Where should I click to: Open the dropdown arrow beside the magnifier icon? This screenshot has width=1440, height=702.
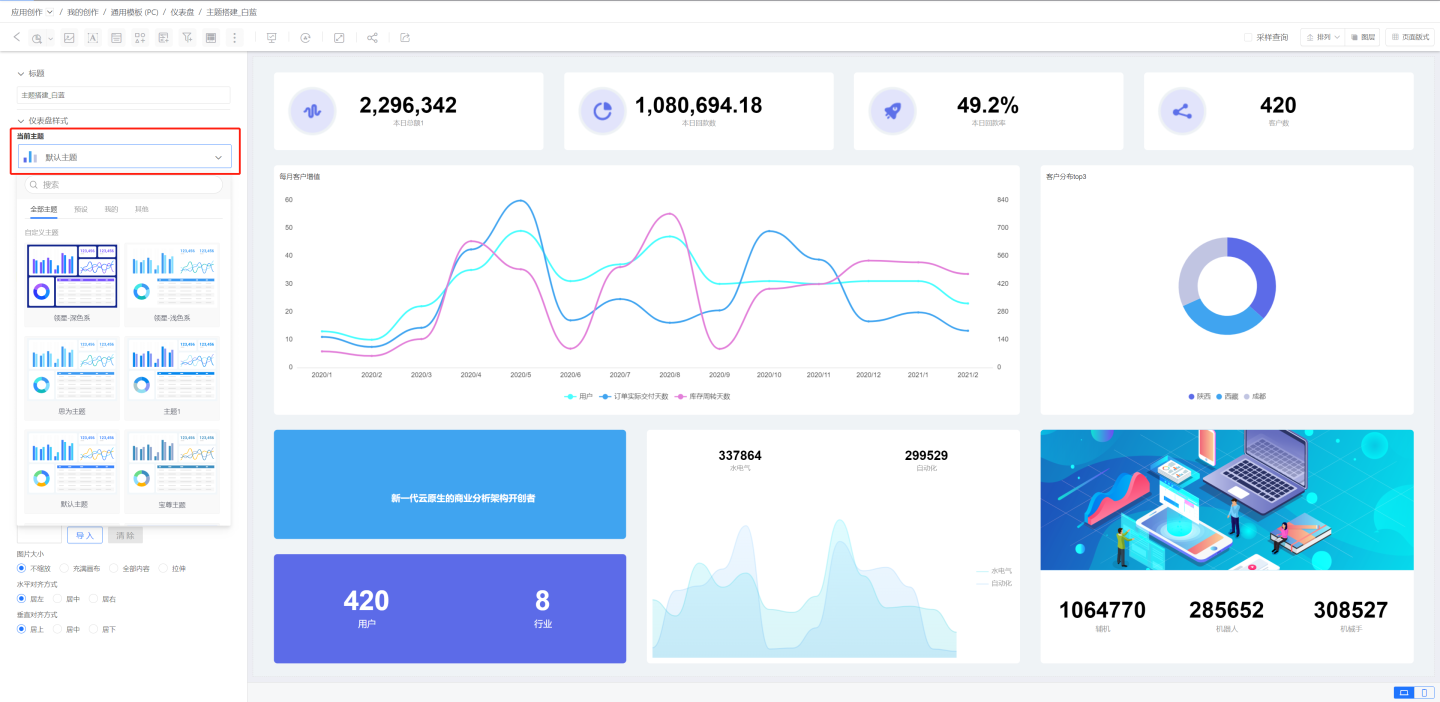click(50, 38)
